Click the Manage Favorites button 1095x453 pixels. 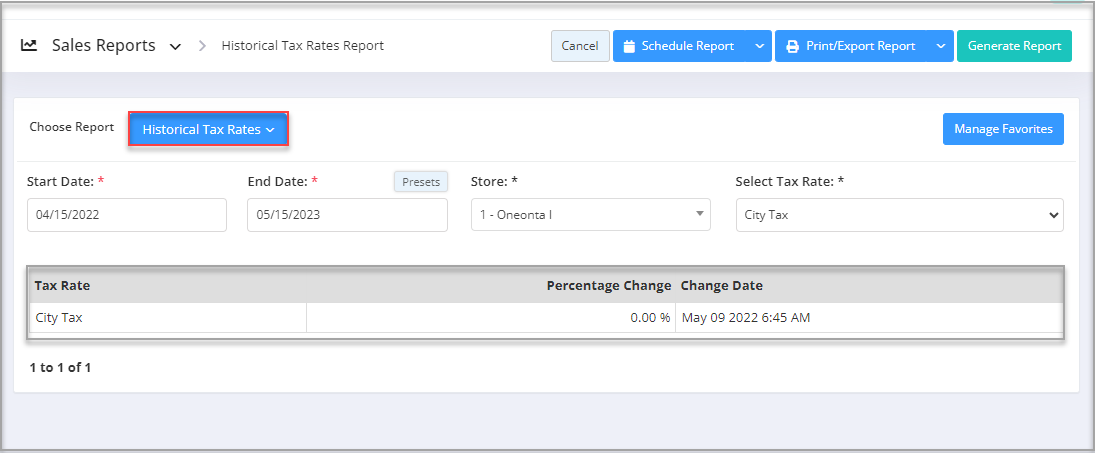[1003, 129]
